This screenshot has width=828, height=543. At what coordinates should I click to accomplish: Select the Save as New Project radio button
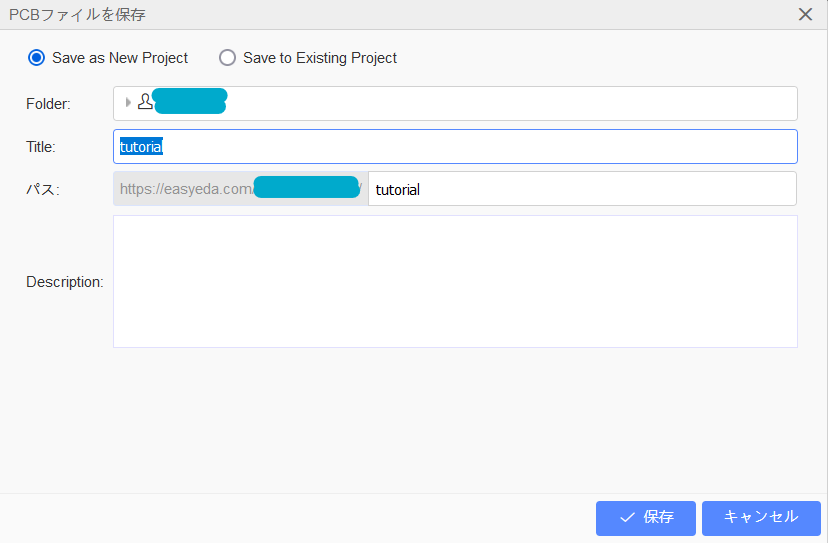pyautogui.click(x=36, y=58)
